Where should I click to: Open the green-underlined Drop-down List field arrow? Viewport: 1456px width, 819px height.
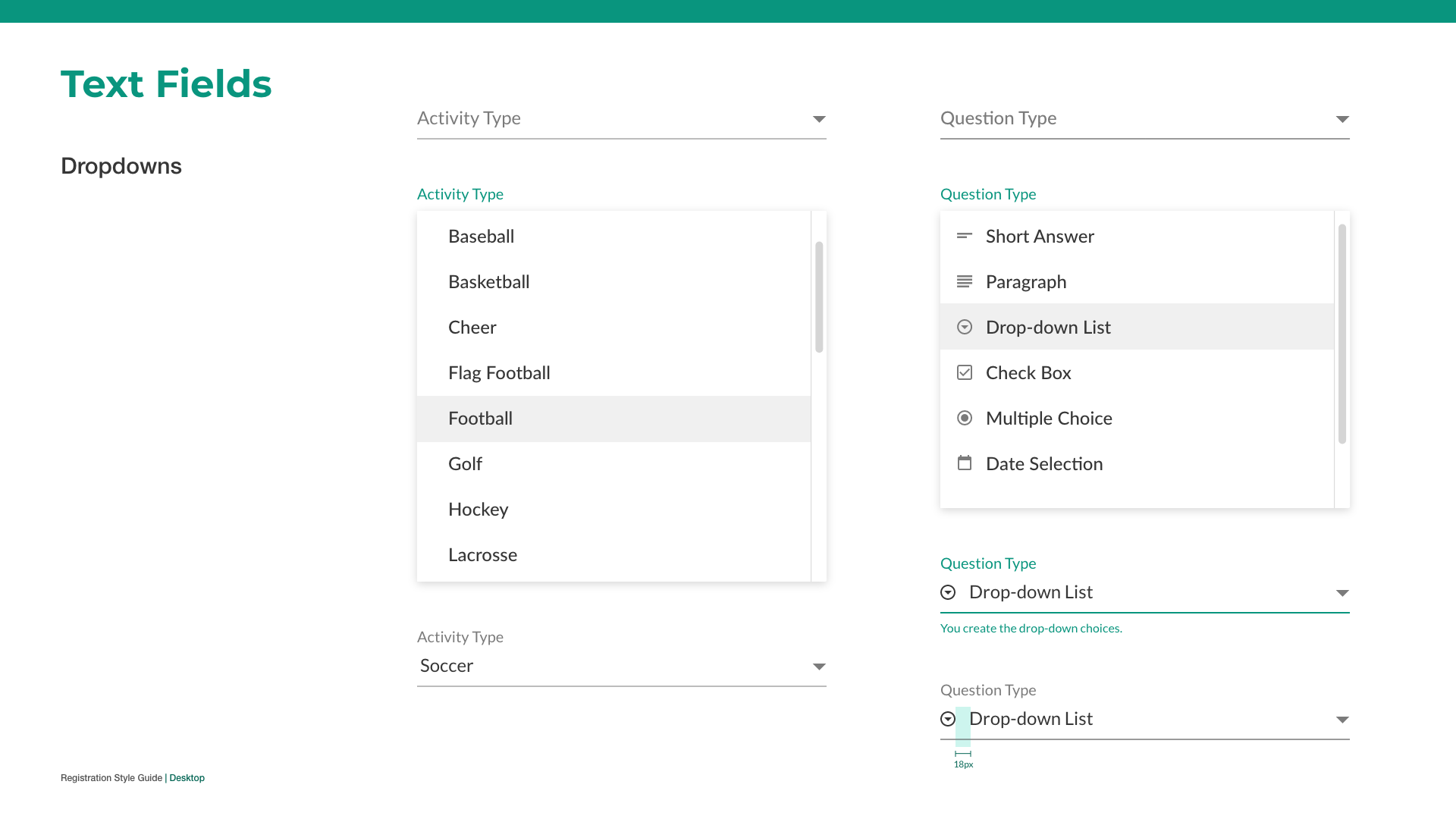1341,593
